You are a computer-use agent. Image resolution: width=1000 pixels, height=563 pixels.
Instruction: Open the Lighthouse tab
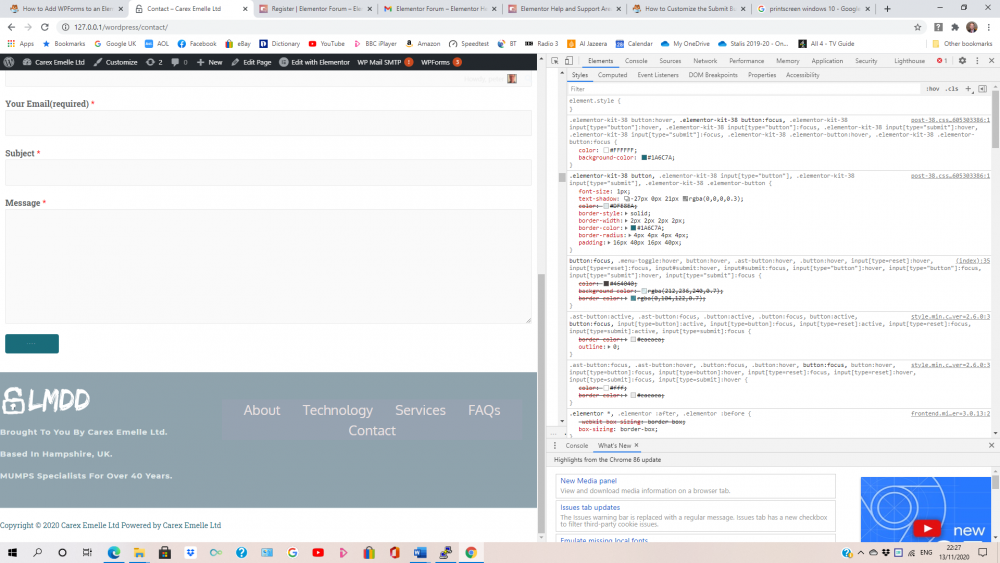(909, 61)
